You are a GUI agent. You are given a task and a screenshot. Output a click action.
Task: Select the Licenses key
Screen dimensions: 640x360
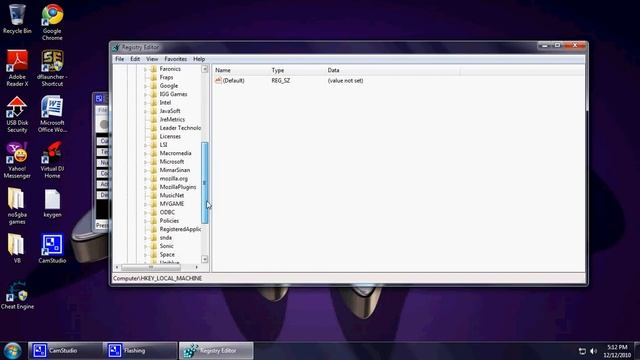(x=170, y=136)
